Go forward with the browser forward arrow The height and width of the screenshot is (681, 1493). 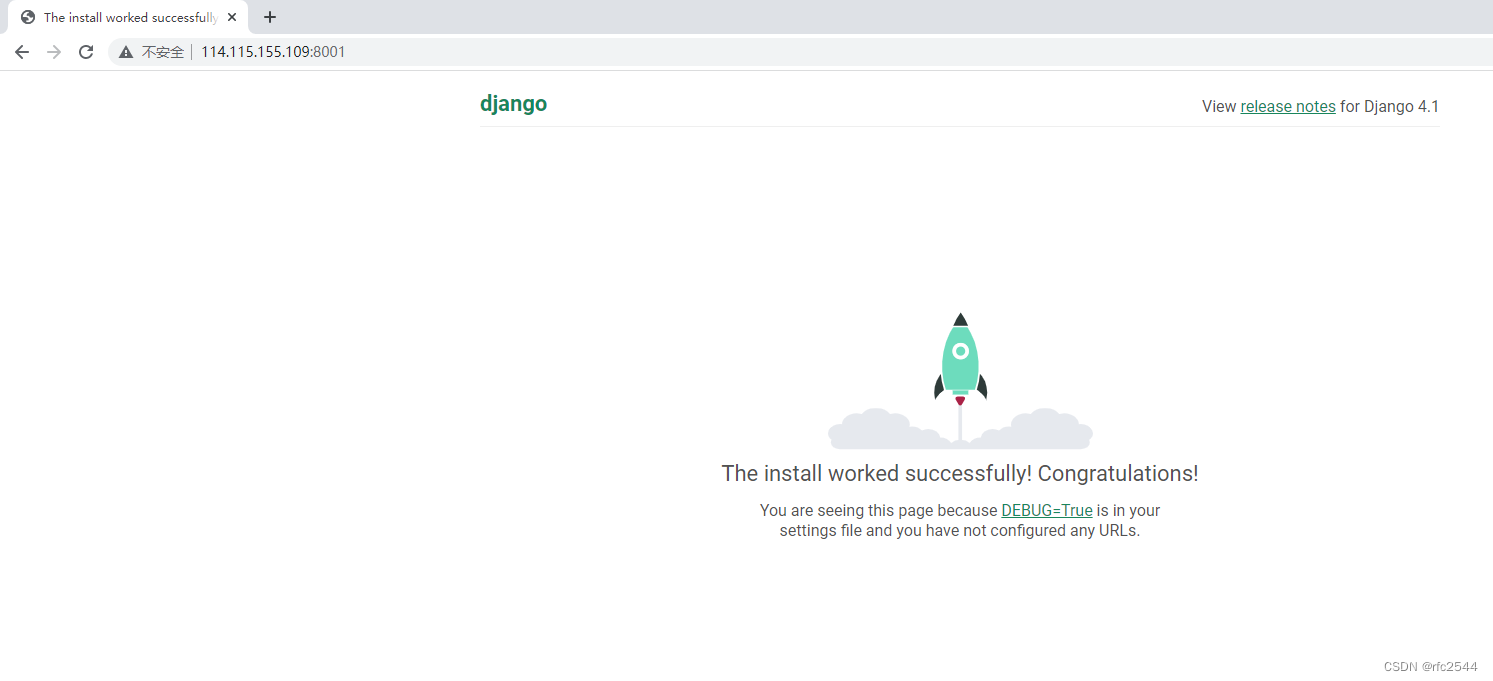(x=54, y=52)
